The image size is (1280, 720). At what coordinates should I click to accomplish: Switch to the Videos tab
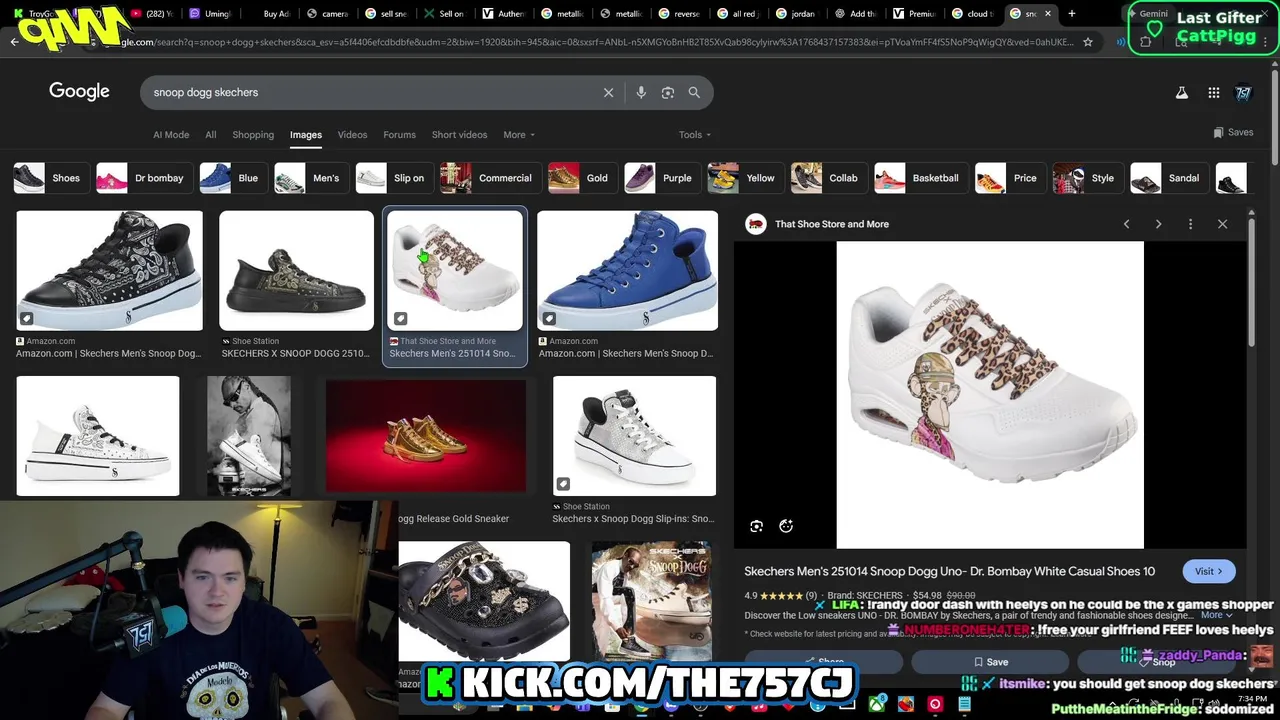[x=352, y=135]
